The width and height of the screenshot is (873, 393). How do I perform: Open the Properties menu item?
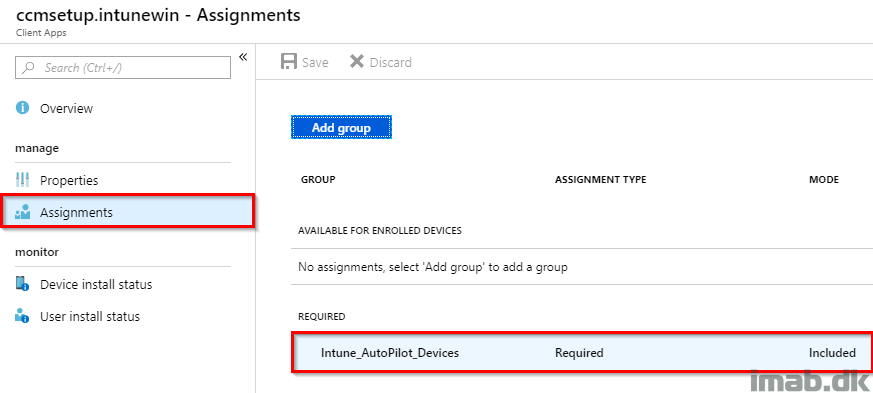tap(69, 180)
